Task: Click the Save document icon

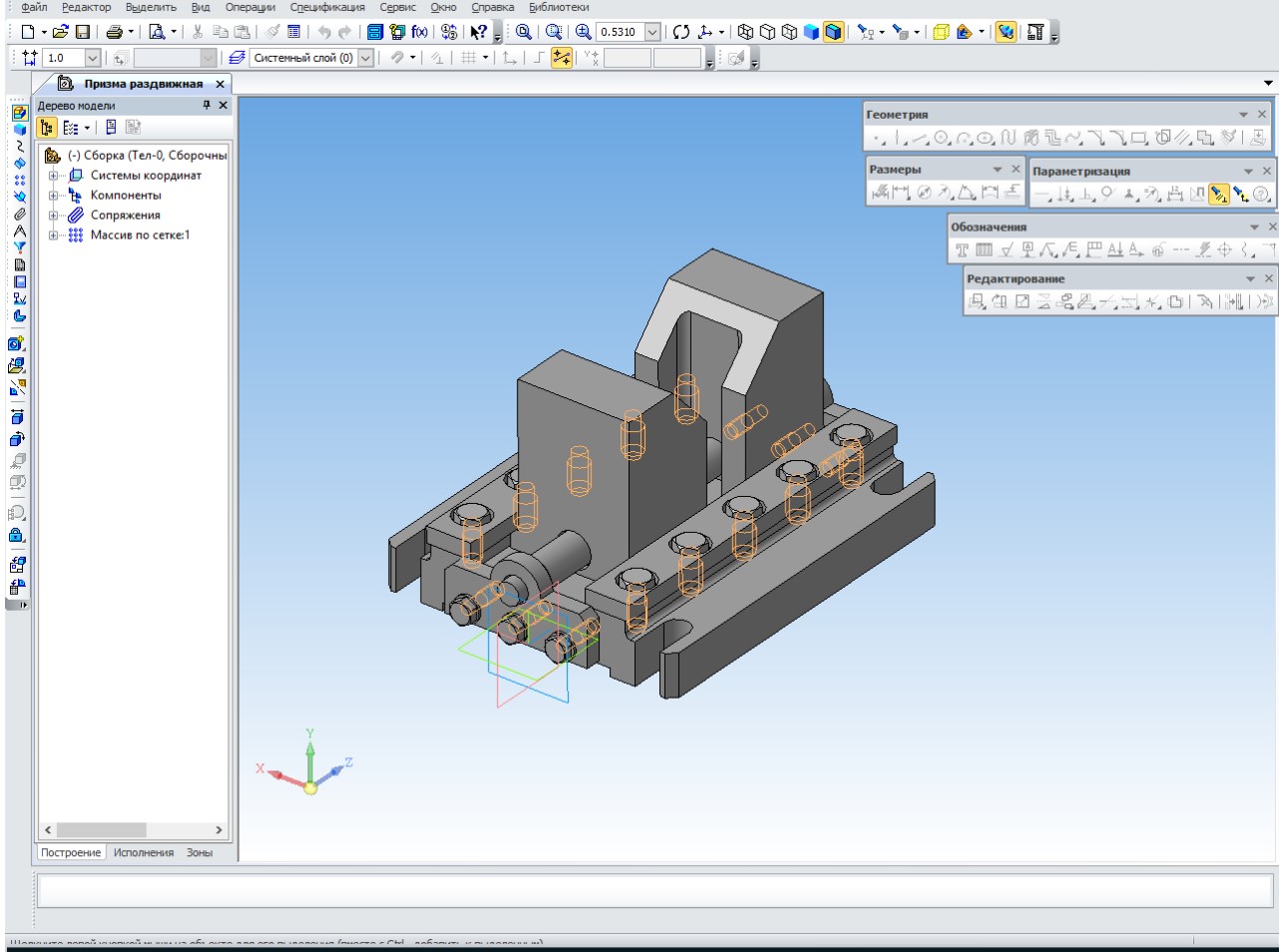Action: [83, 32]
